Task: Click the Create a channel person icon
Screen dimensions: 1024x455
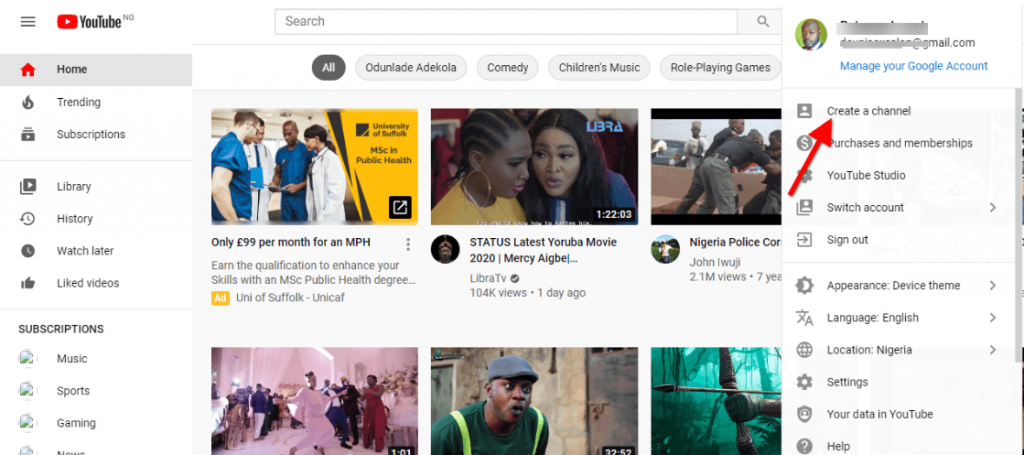Action: pos(805,111)
